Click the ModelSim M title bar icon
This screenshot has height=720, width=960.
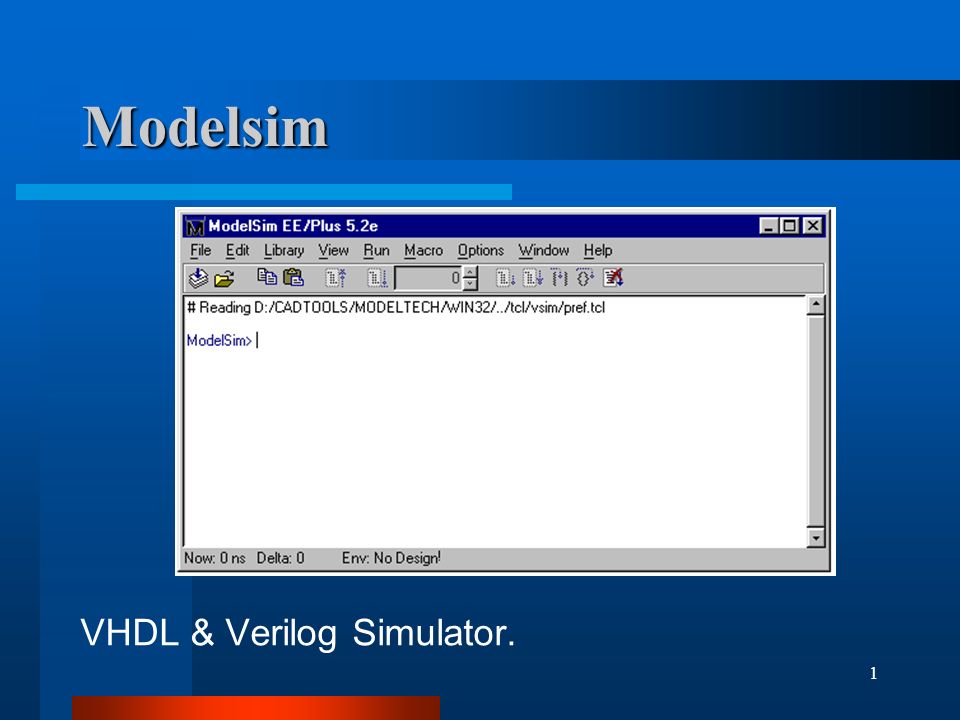click(195, 227)
